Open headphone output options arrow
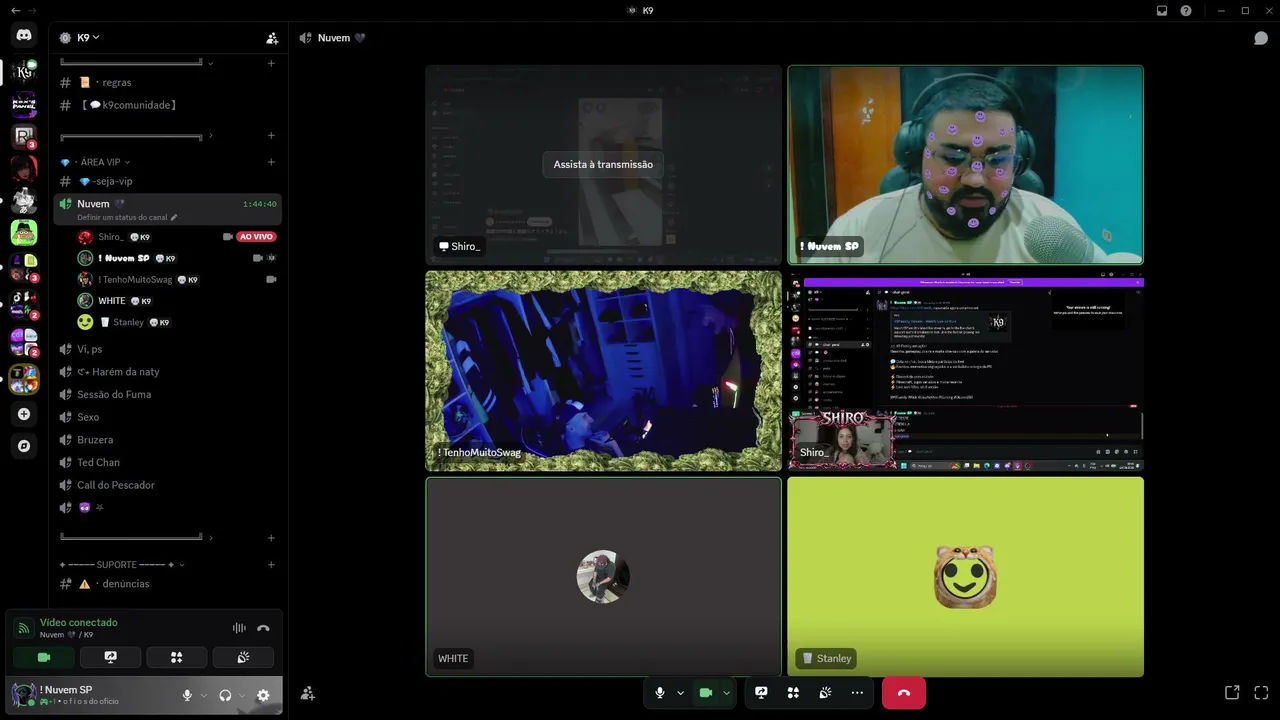The width and height of the screenshot is (1280, 720). click(241, 695)
